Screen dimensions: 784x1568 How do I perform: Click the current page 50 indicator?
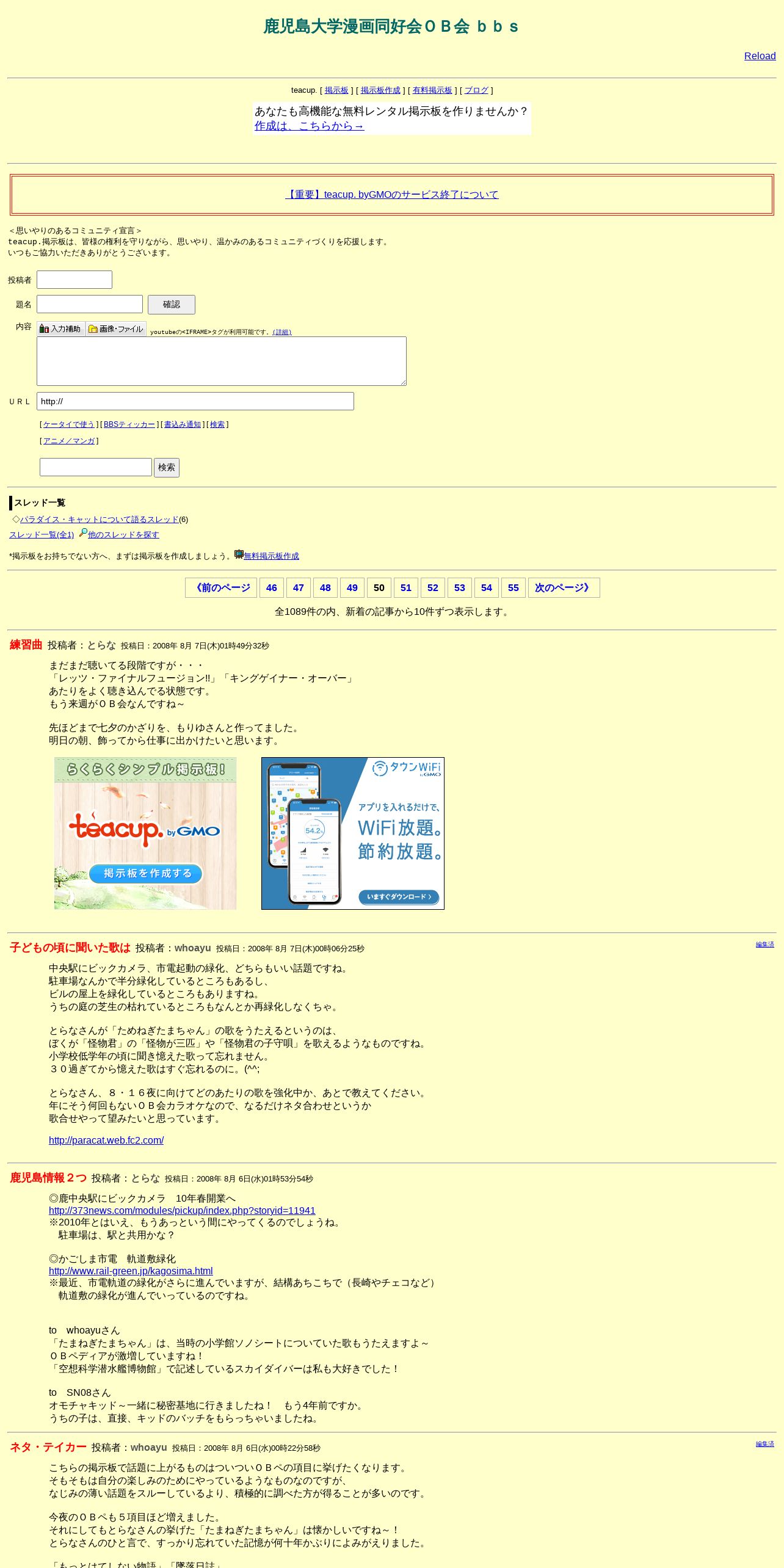click(379, 588)
